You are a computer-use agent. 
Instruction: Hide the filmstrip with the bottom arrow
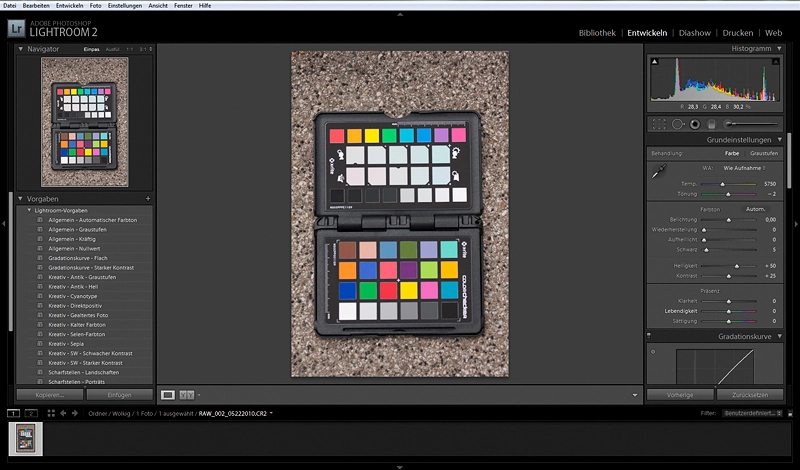pyautogui.click(x=400, y=467)
